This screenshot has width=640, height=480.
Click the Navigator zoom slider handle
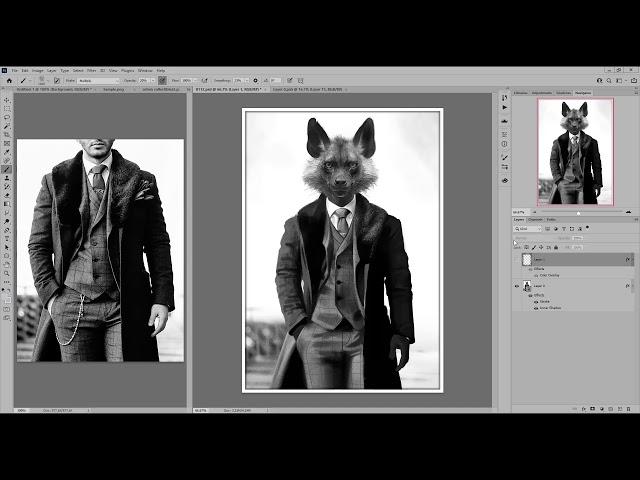(x=578, y=213)
